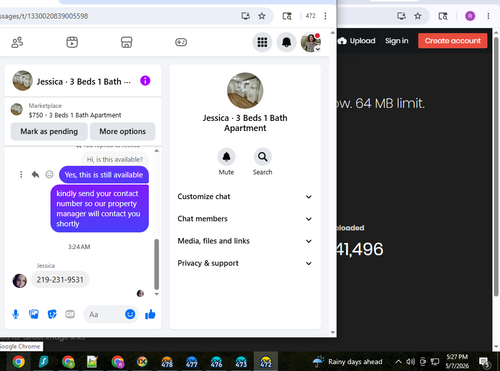Send a voice clip with the microphone icon
This screenshot has width=500, height=371.
15,314
